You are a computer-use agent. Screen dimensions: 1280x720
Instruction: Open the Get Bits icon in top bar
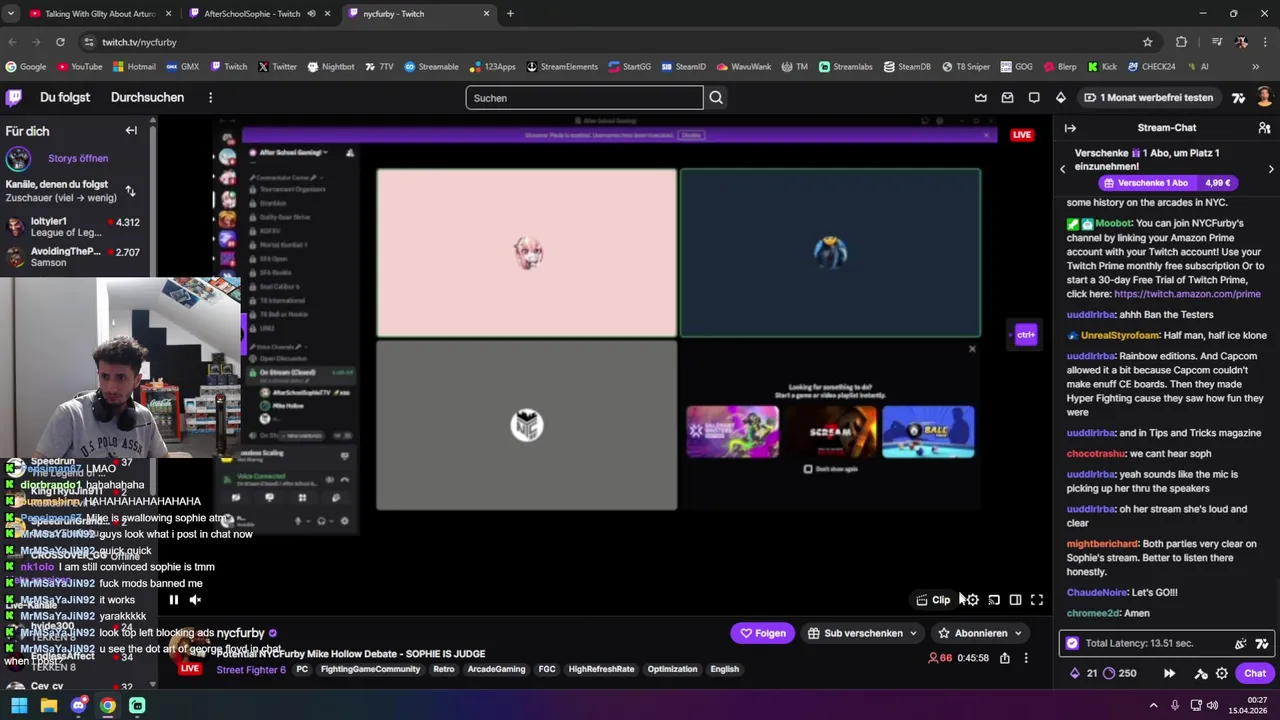[1061, 98]
